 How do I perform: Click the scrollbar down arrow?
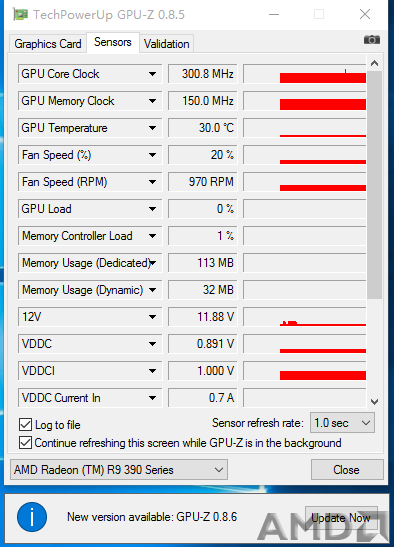coord(374,402)
